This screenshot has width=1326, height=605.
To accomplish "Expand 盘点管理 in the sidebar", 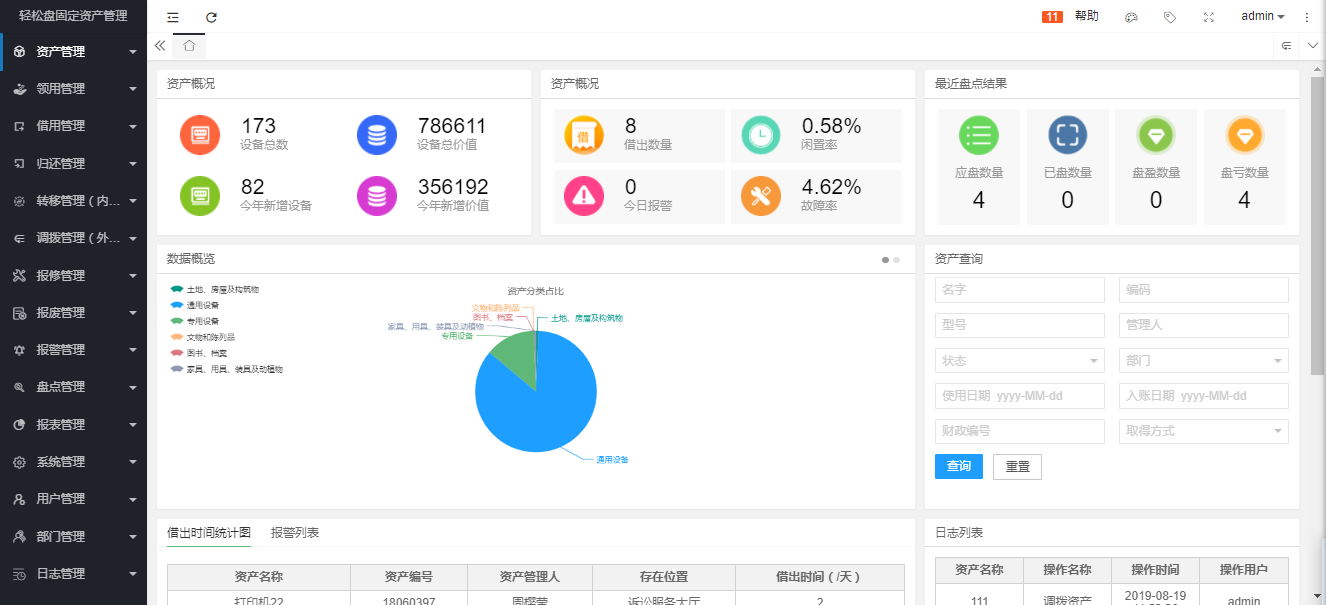I will click(x=73, y=387).
